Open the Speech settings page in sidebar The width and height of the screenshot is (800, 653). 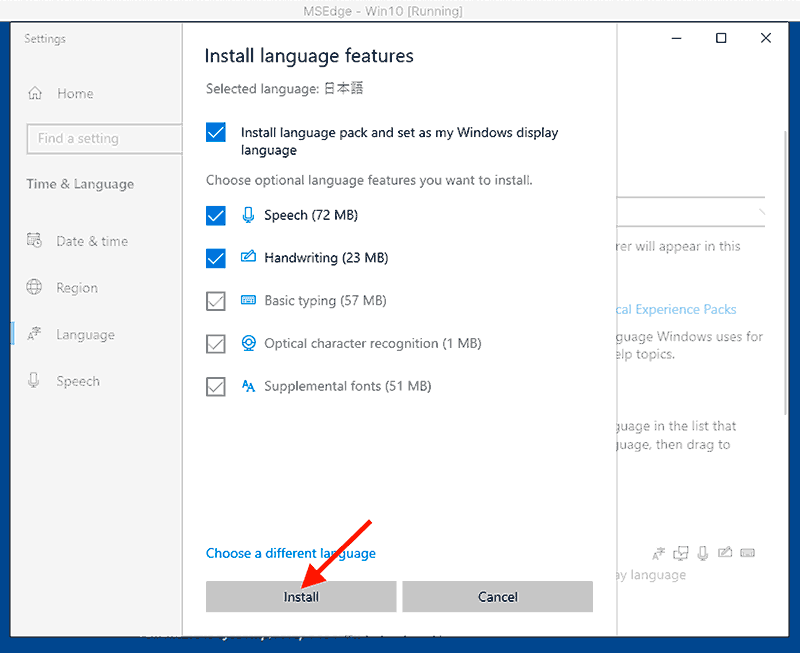pyautogui.click(x=78, y=381)
